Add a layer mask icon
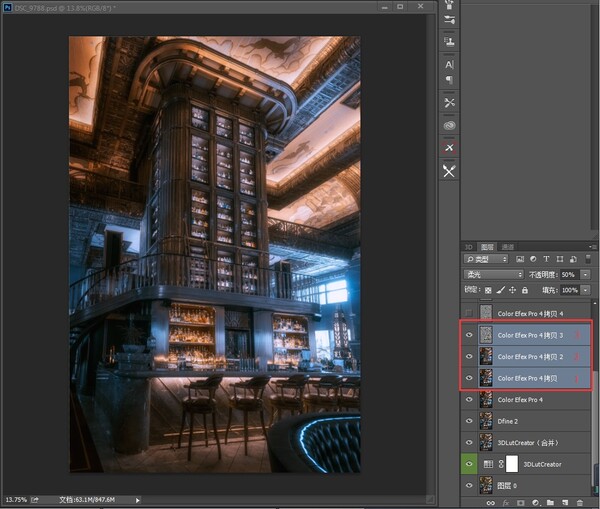The image size is (600, 509). click(520, 503)
